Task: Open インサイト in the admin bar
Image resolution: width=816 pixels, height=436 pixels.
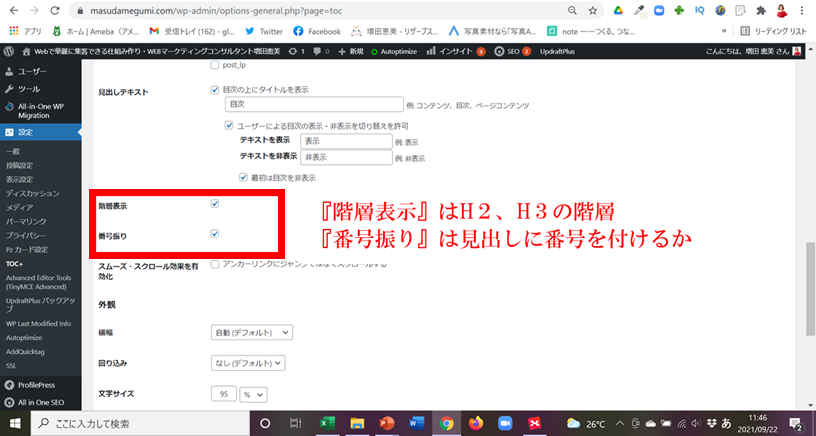Action: pyautogui.click(x=455, y=51)
